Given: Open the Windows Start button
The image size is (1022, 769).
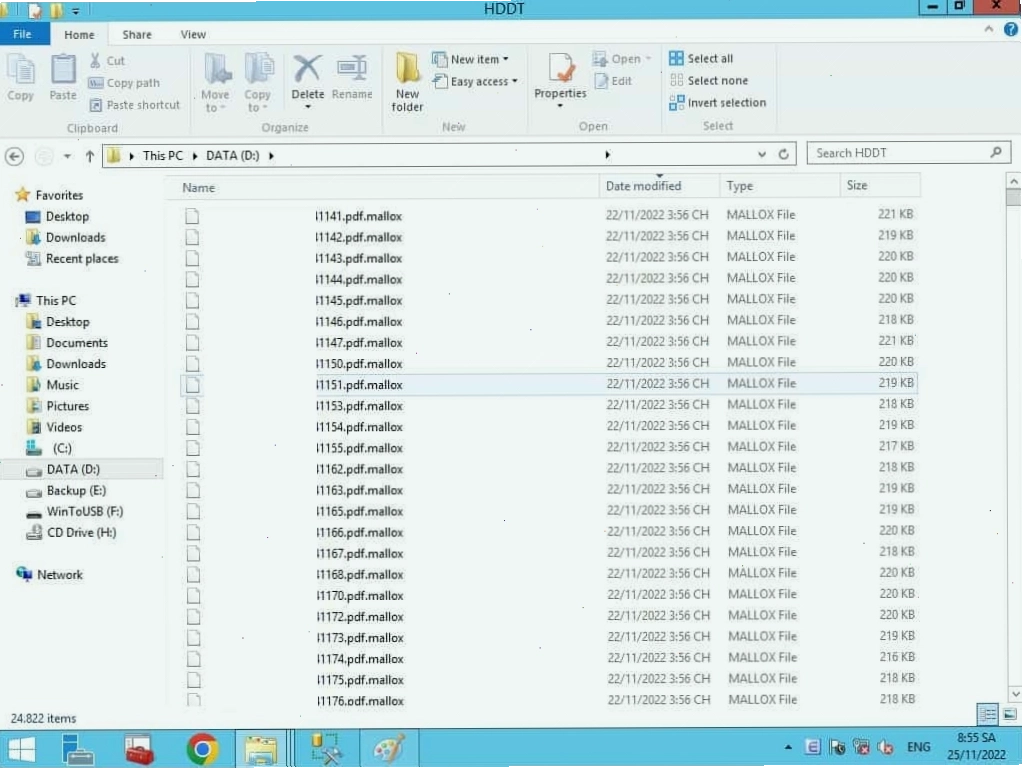Looking at the screenshot, I should [x=22, y=749].
